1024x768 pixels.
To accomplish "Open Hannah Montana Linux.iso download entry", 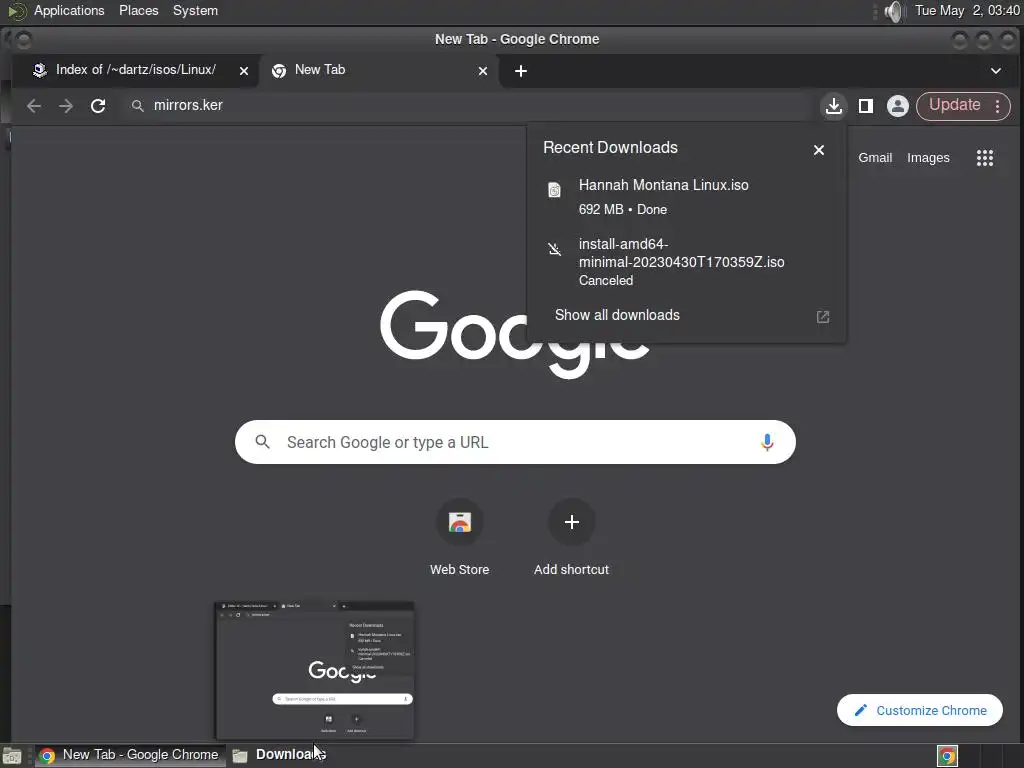I will pyautogui.click(x=686, y=197).
